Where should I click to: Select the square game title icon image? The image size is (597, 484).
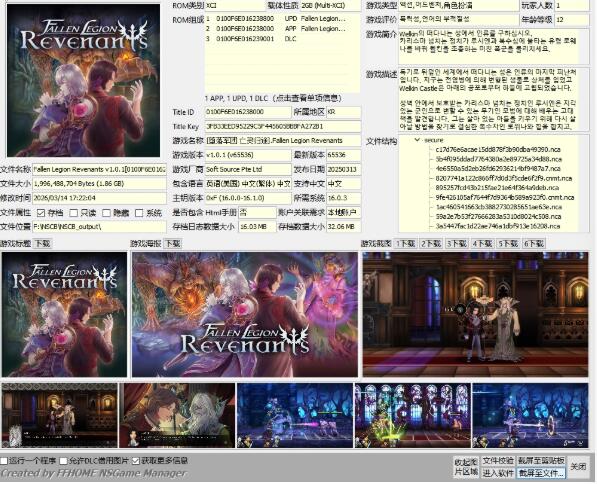click(x=64, y=315)
